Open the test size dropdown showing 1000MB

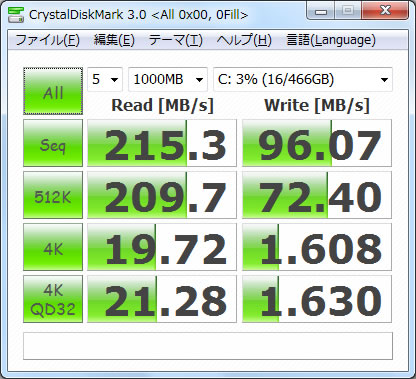coord(168,79)
